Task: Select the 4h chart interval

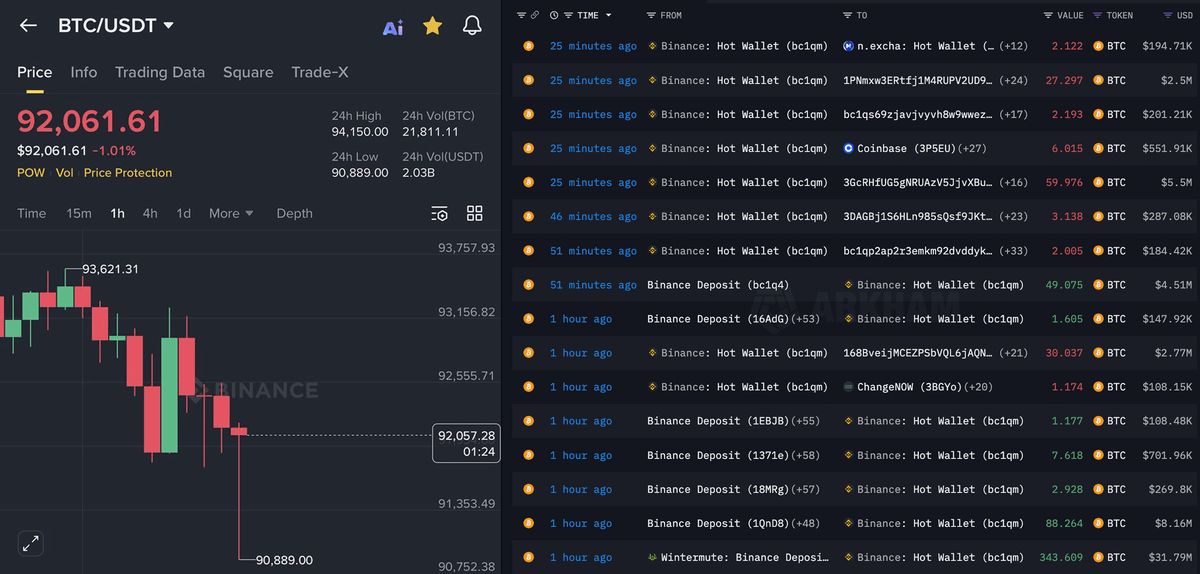Action: pos(150,213)
